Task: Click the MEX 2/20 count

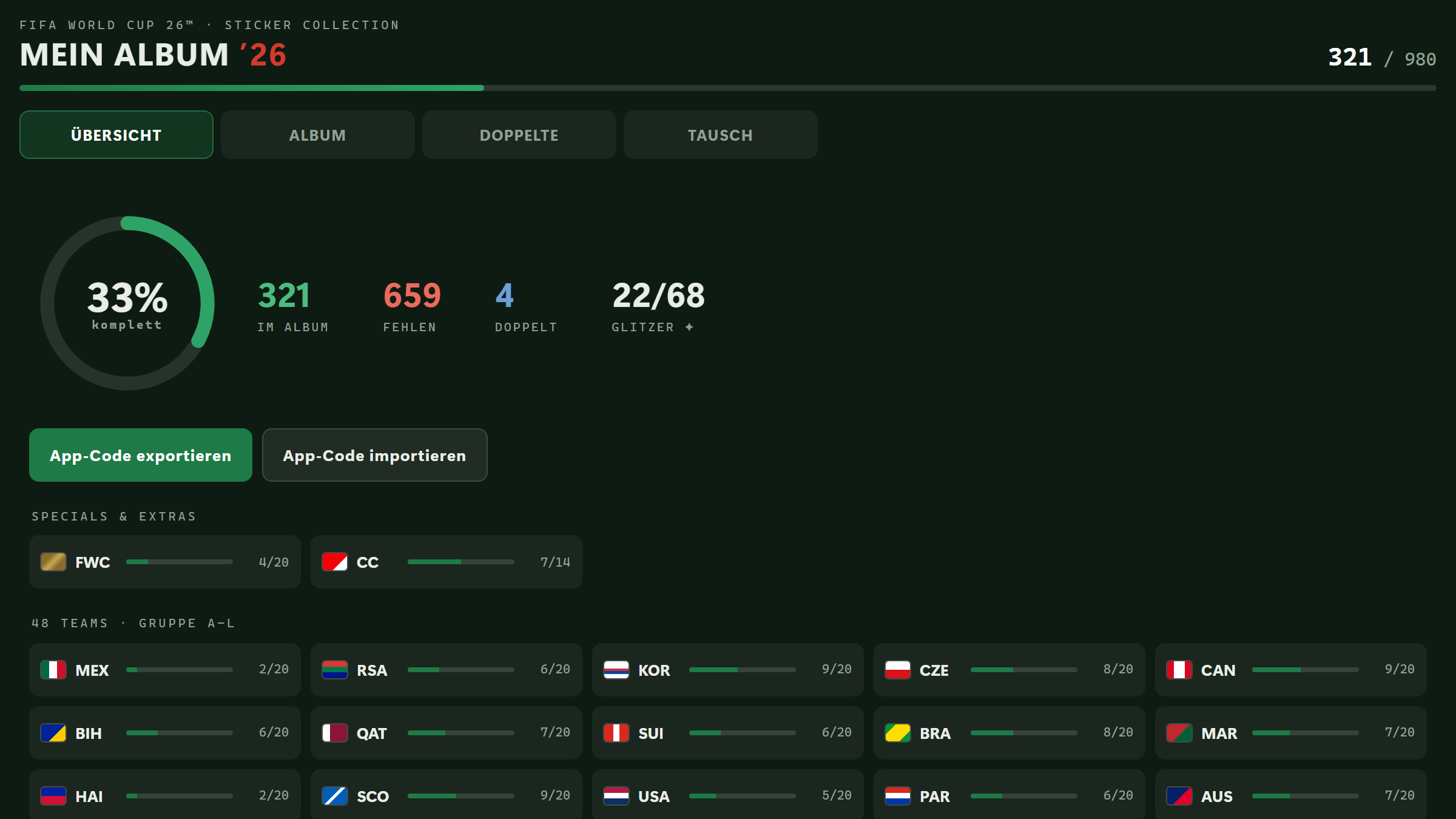Action: click(274, 669)
